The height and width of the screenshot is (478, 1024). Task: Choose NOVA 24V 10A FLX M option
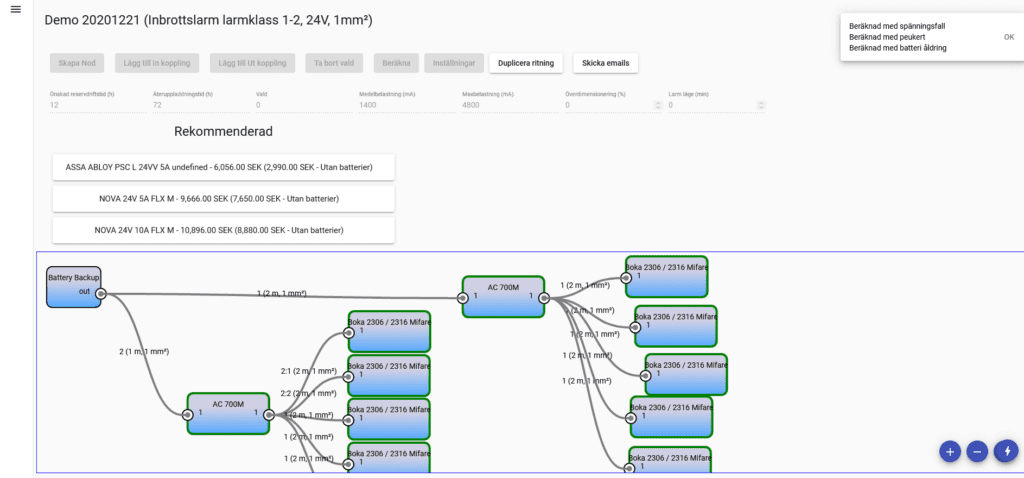coord(223,230)
